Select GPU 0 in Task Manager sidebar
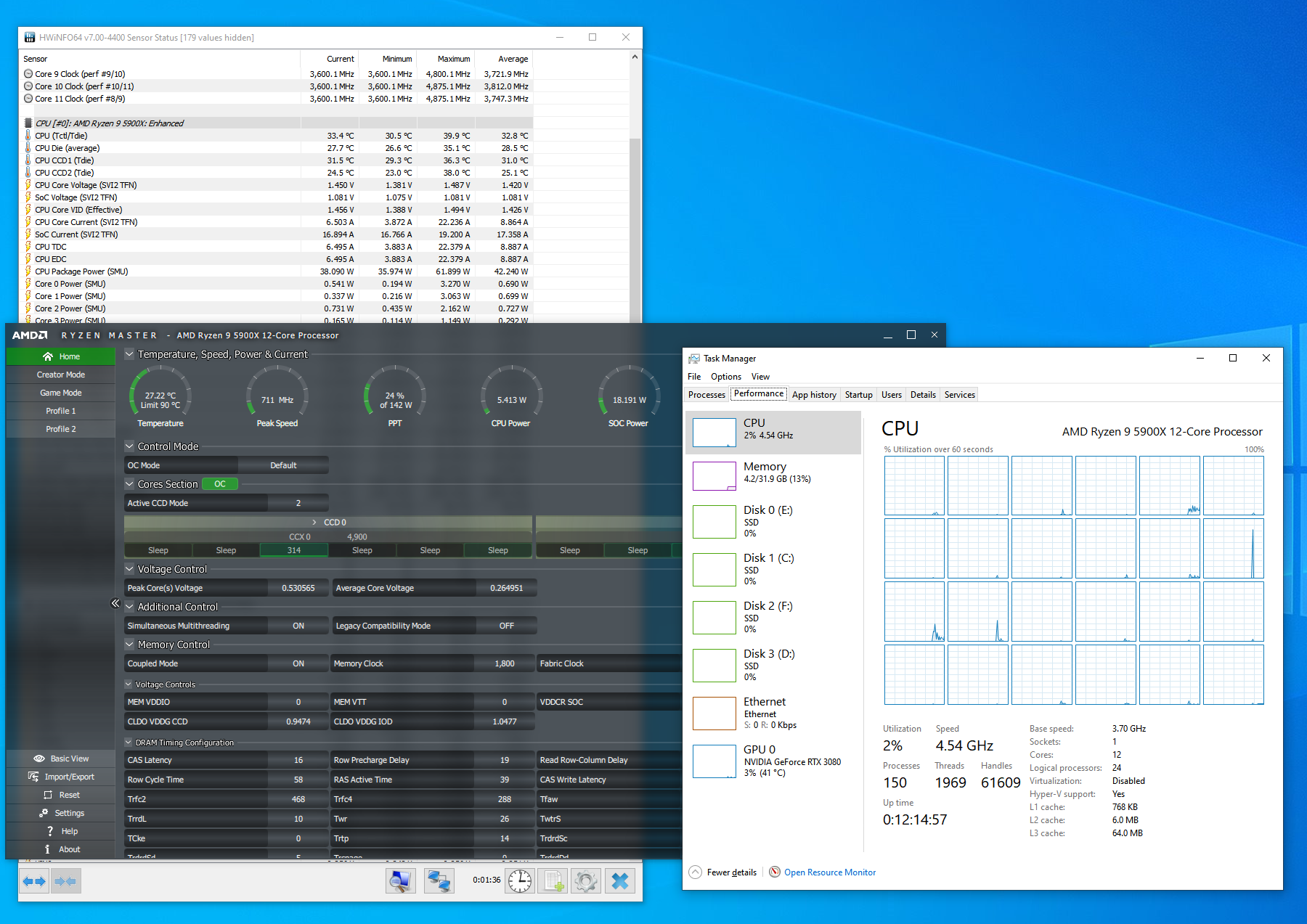 coord(773,761)
